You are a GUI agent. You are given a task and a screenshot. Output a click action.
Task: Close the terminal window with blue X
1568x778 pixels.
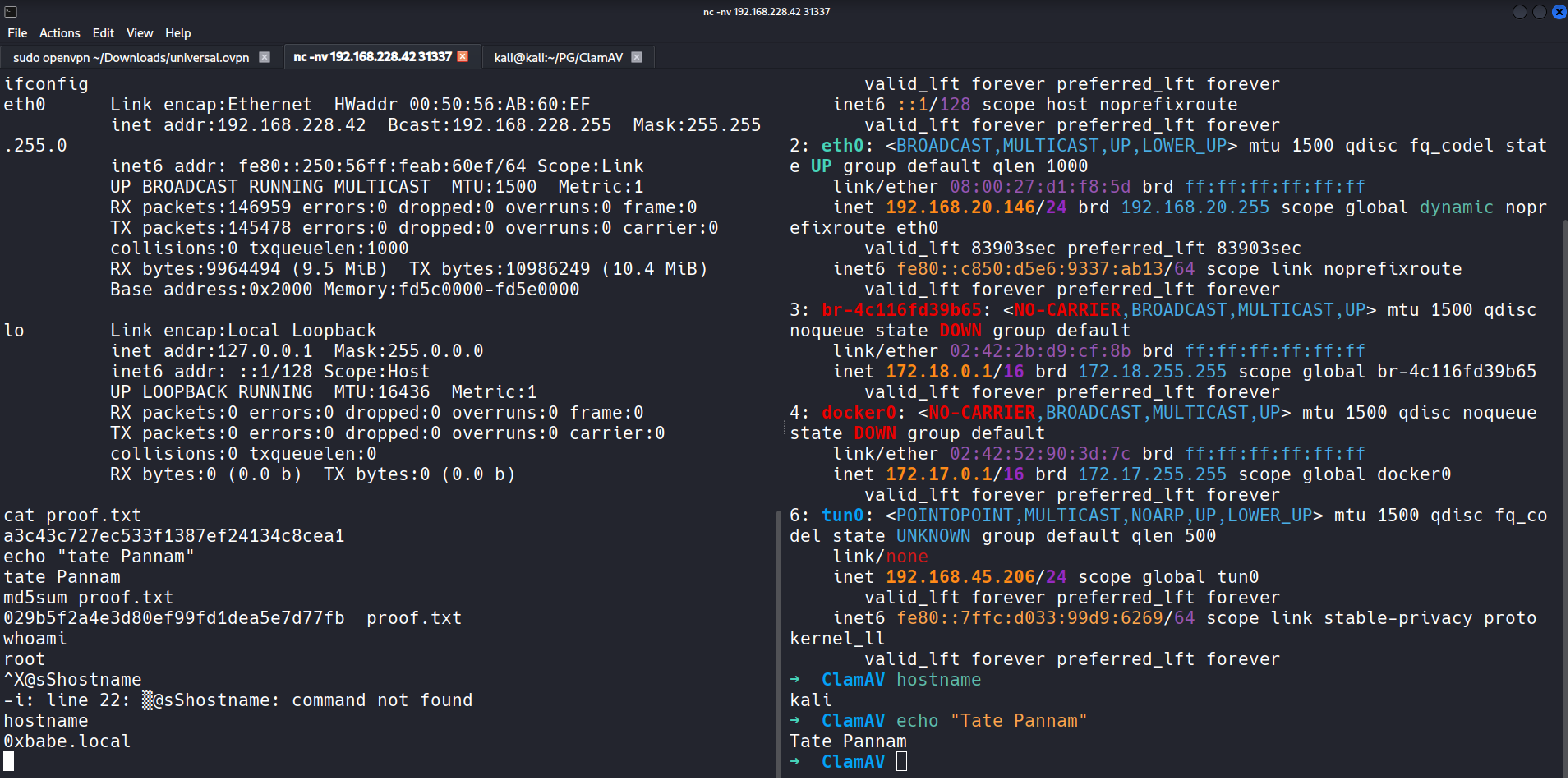[x=1559, y=12]
